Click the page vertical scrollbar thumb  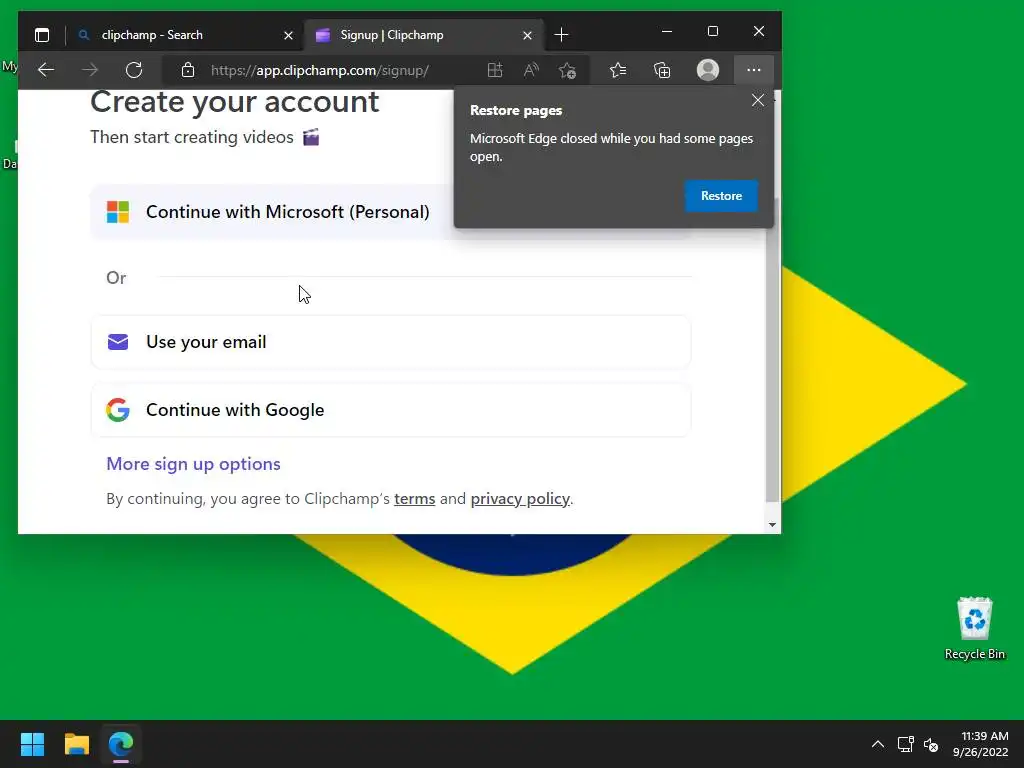point(772,349)
